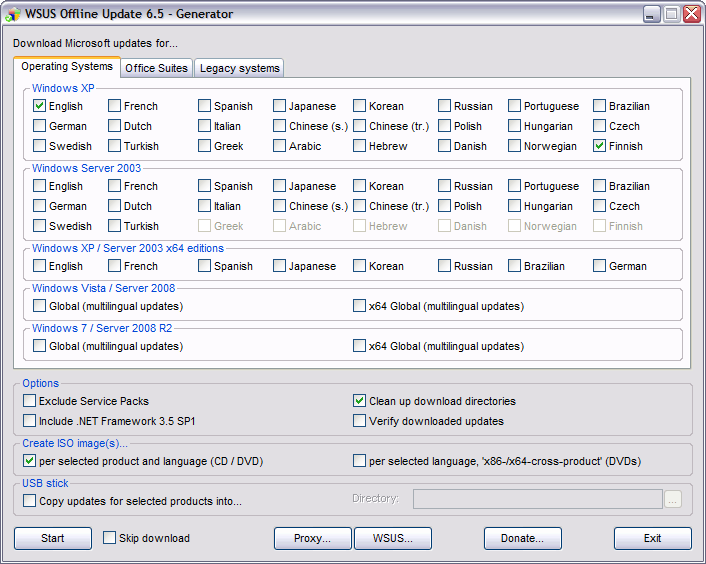Uncheck ISO per selected product and language
The width and height of the screenshot is (706, 564).
coord(29,460)
